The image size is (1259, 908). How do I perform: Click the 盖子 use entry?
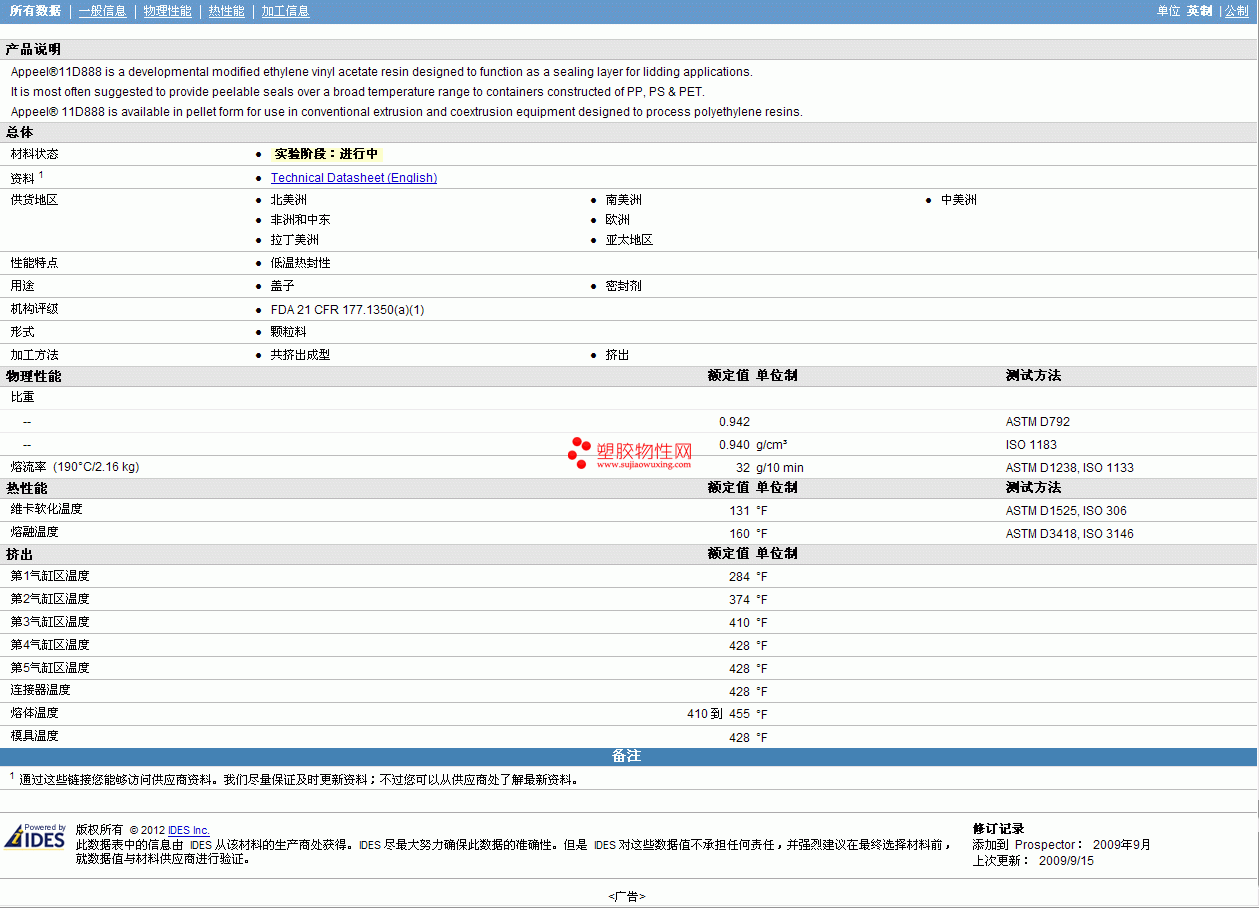tap(283, 286)
